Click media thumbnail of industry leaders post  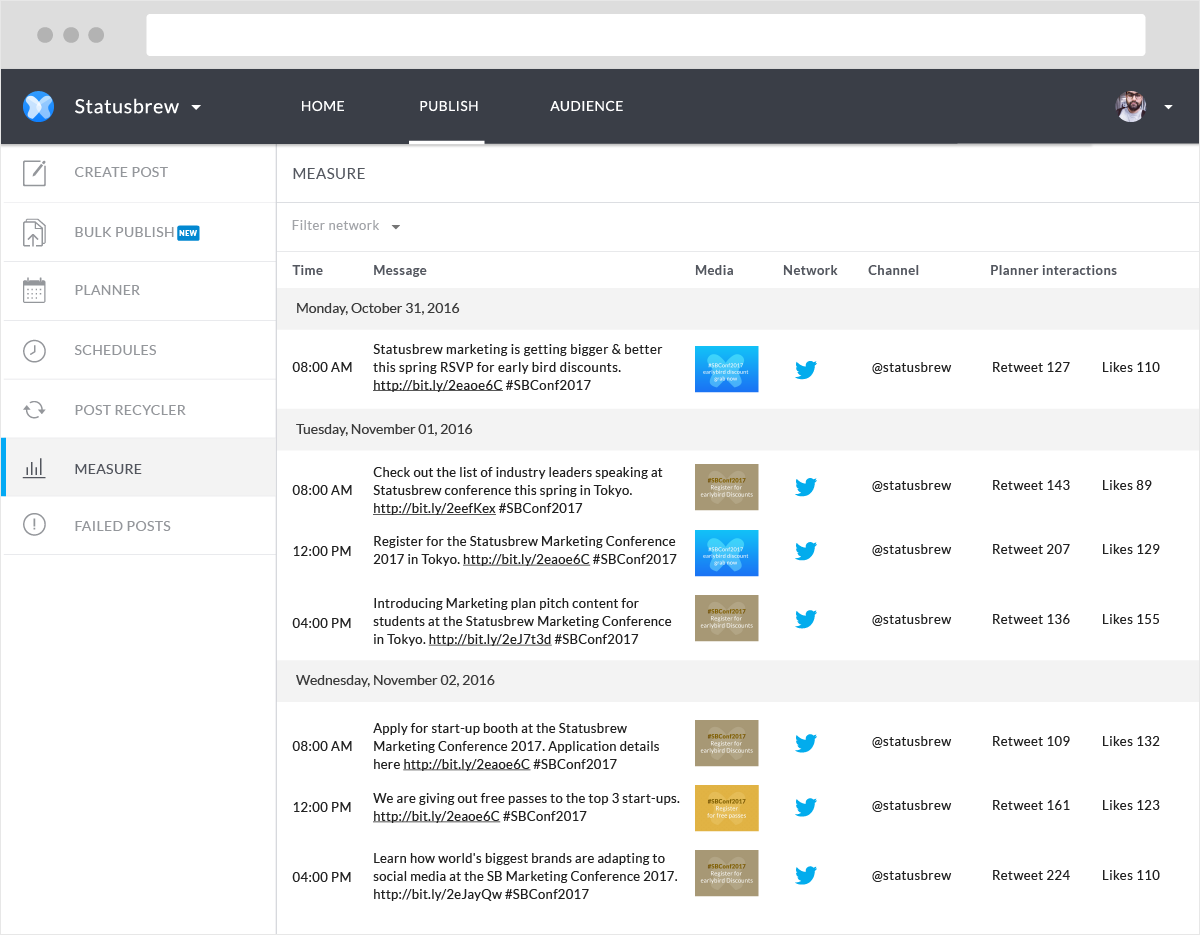tap(727, 487)
